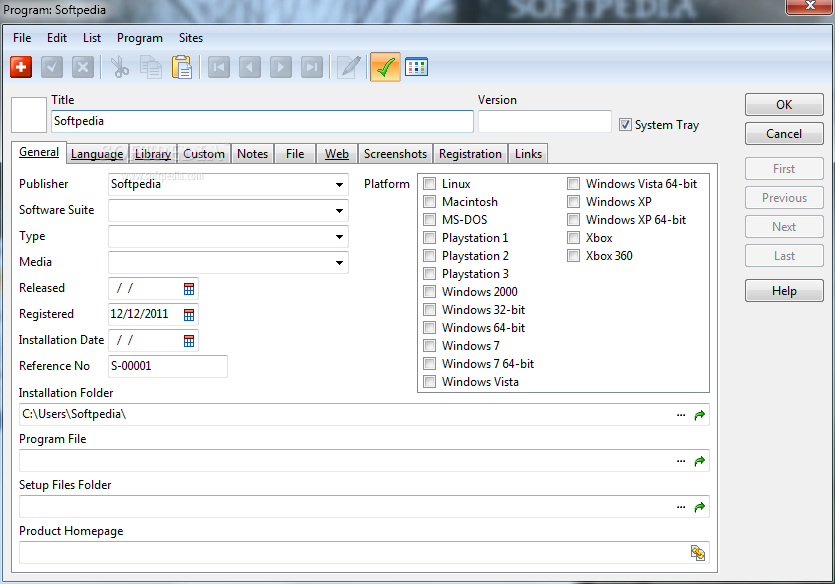Browse for Setup Files Folder with ellipsis

(681, 507)
